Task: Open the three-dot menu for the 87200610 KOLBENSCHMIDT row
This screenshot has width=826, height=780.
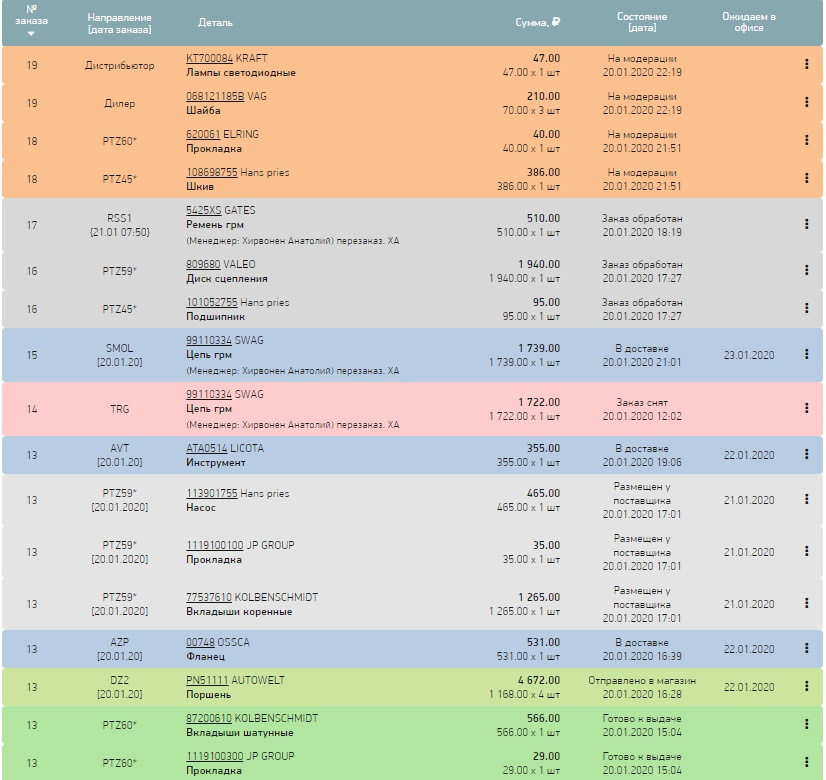Action: click(x=807, y=724)
